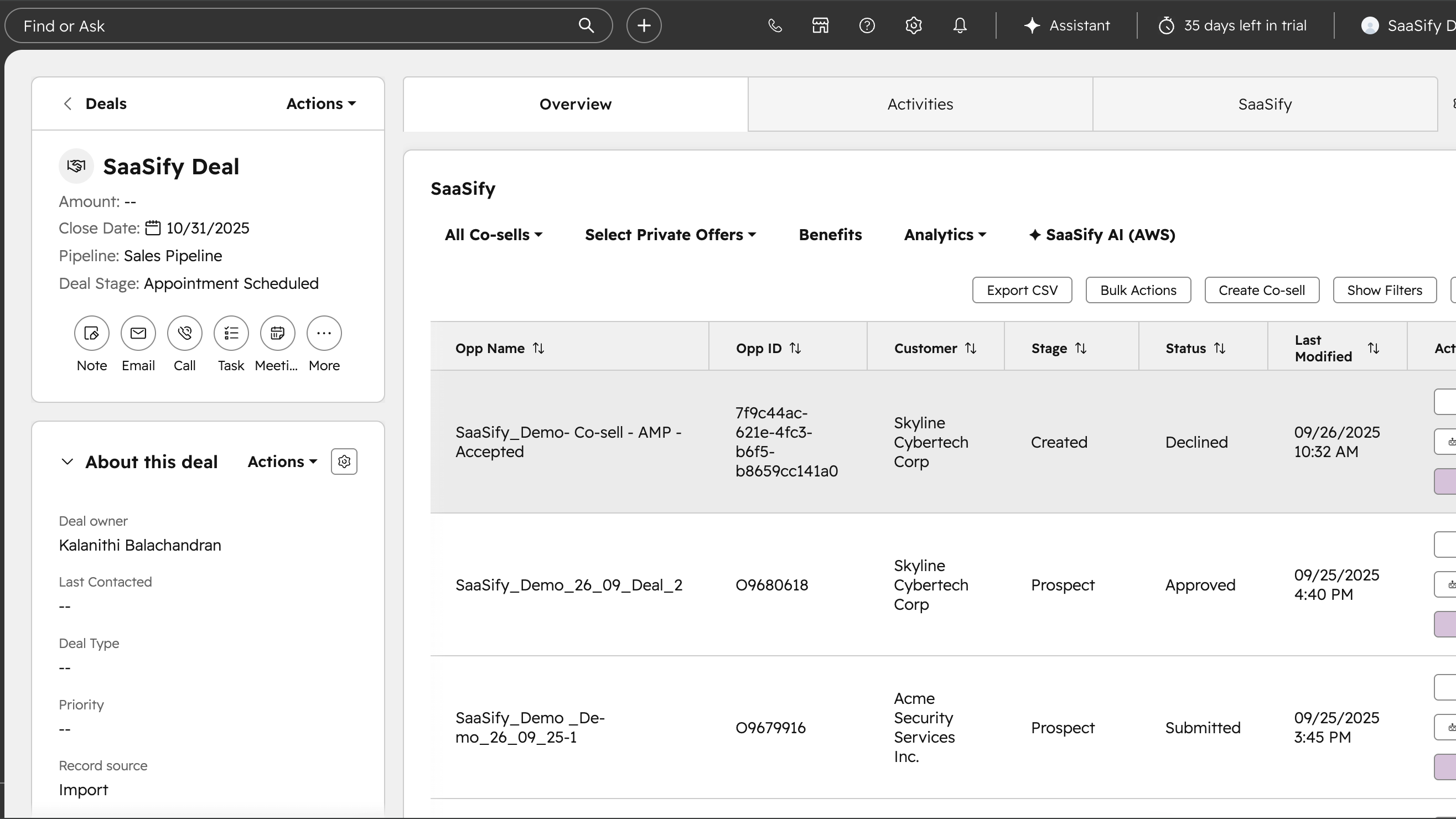Click the Record source Import value
Viewport: 1456px width, 819px height.
(83, 790)
